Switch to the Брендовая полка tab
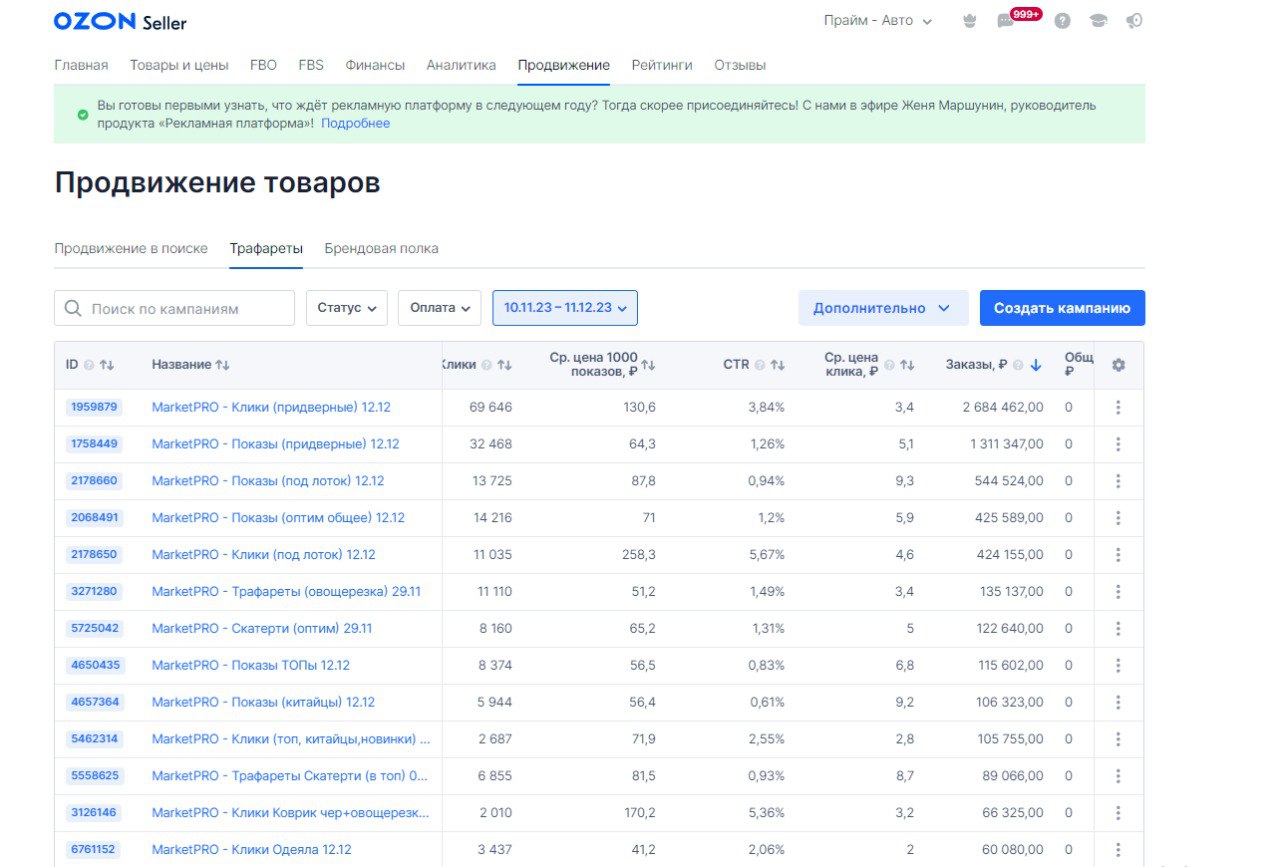 (x=381, y=248)
